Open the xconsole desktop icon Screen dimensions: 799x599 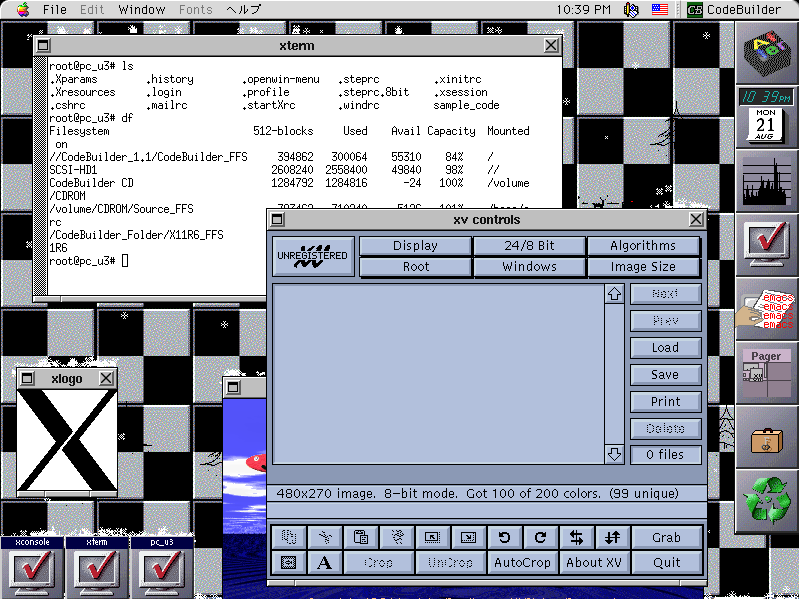tap(33, 567)
